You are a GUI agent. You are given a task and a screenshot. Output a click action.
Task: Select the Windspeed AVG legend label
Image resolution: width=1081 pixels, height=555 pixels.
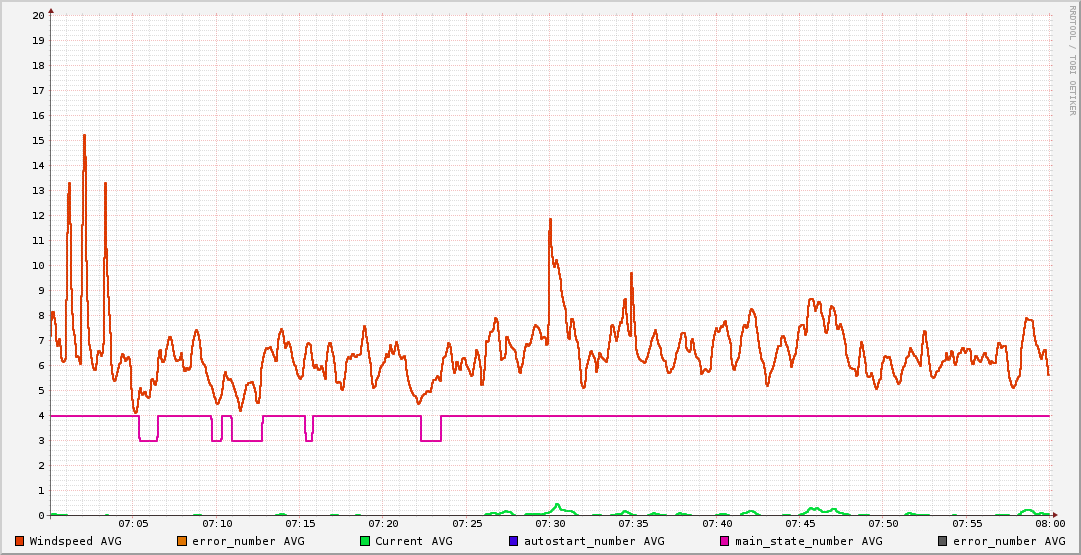(75, 541)
